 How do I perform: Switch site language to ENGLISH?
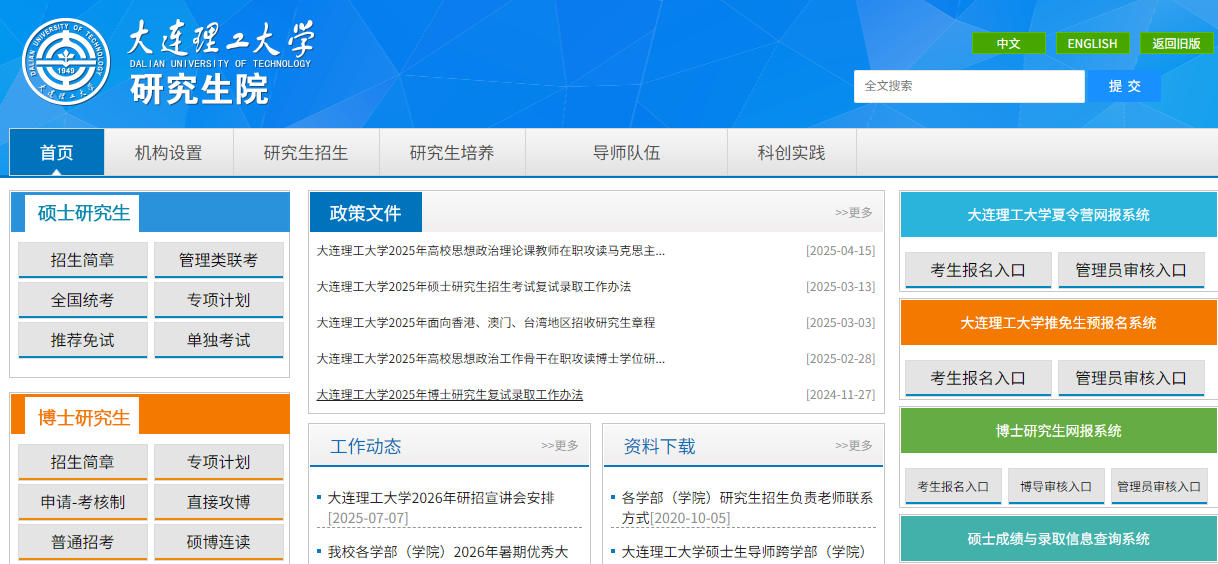point(1092,43)
